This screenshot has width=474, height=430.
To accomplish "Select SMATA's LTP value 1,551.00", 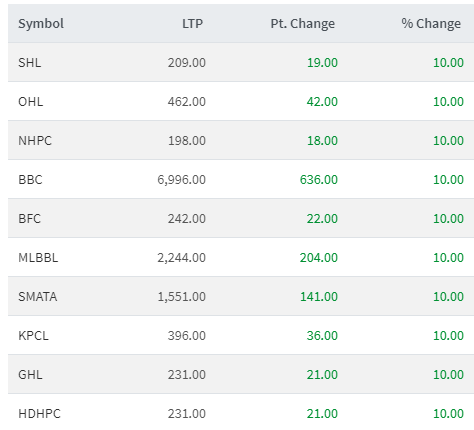I will 181,297.
